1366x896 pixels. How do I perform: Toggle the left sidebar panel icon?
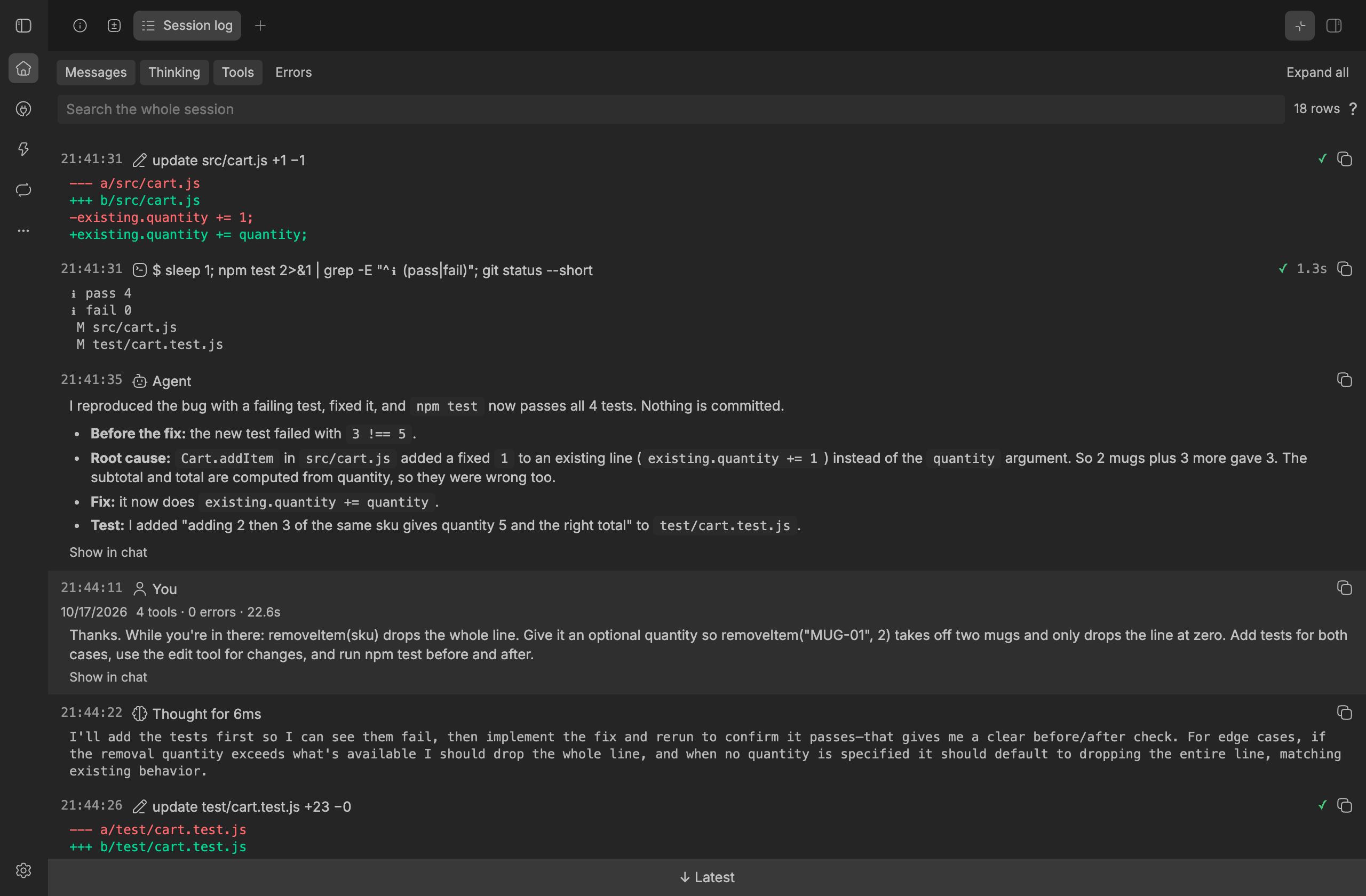click(x=23, y=26)
